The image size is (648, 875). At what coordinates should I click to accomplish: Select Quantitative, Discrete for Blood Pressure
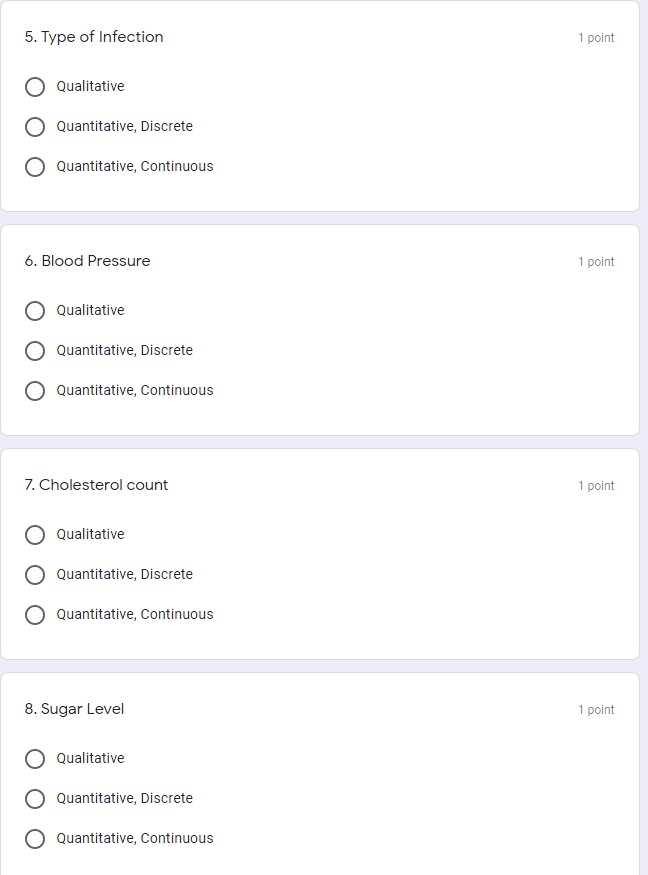click(x=35, y=351)
